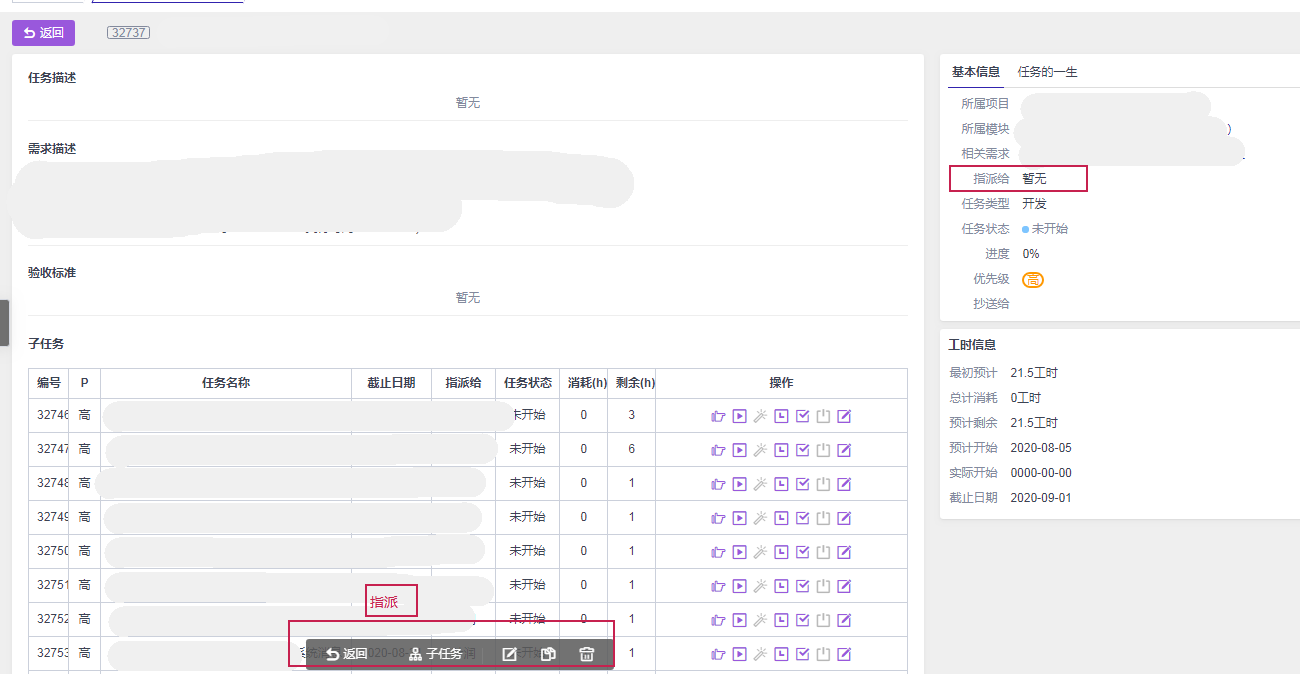
Task: Click the 任务名称 column header
Action: click(x=226, y=383)
